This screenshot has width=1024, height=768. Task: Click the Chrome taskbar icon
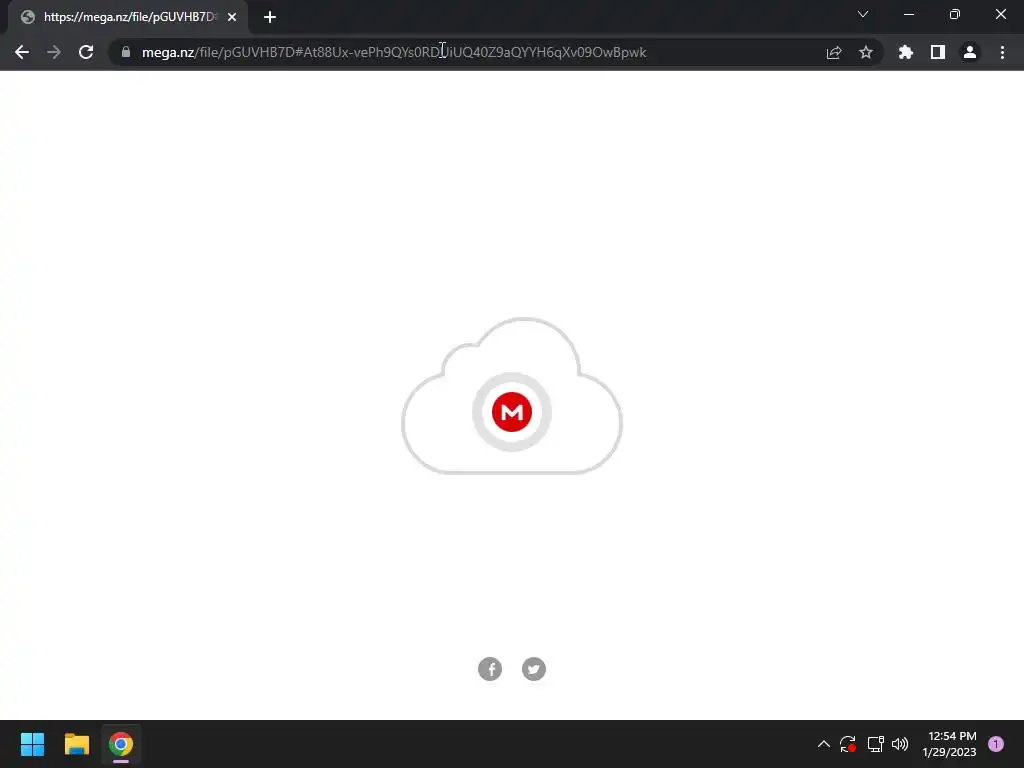(x=121, y=744)
